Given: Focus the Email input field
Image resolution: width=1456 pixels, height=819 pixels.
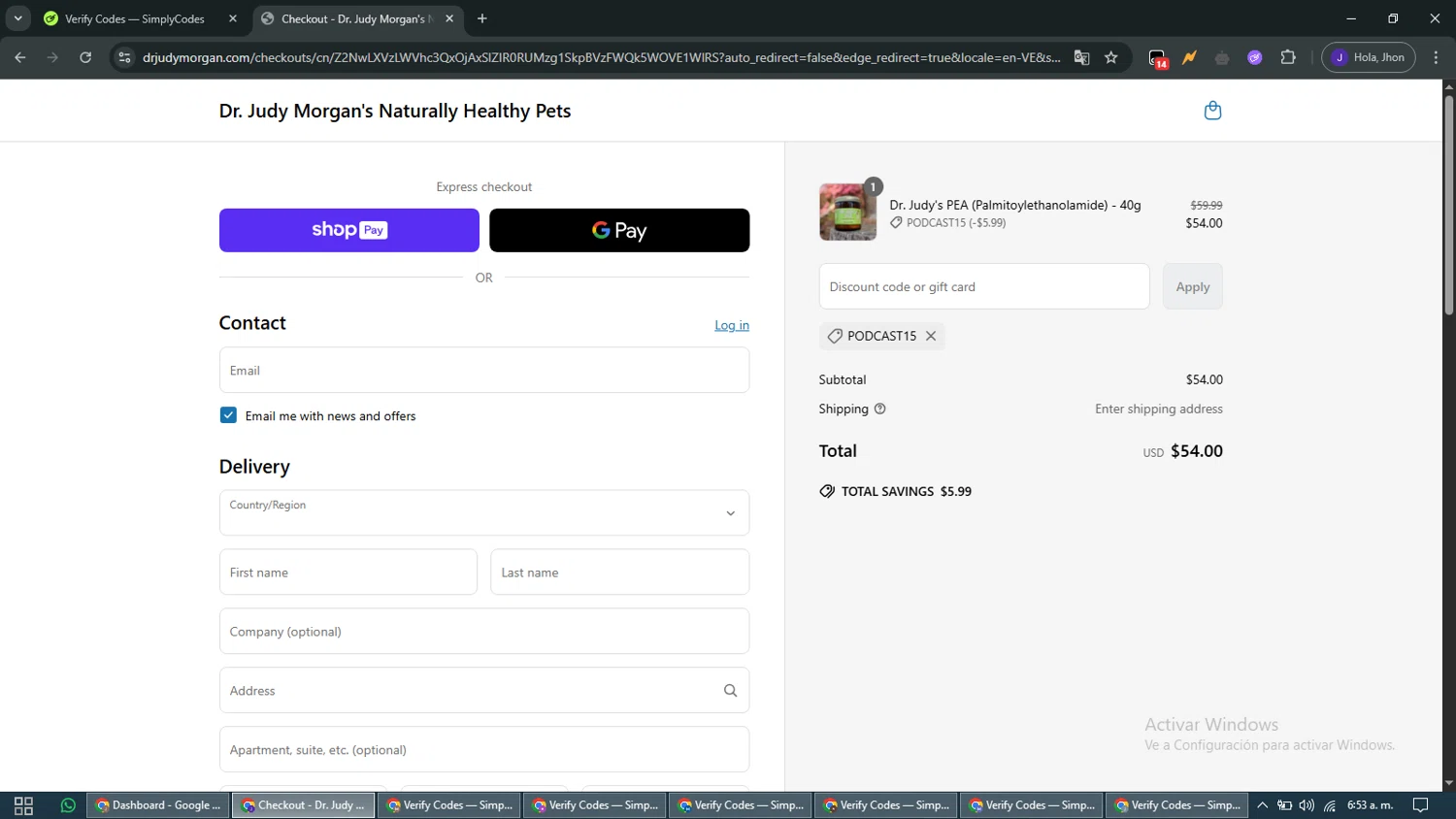Looking at the screenshot, I should [x=484, y=370].
